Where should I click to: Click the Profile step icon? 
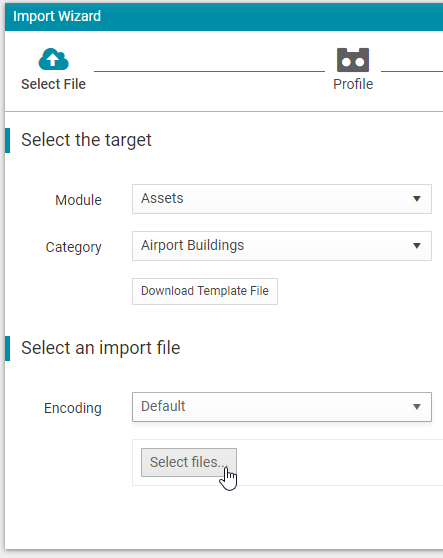pyautogui.click(x=353, y=60)
